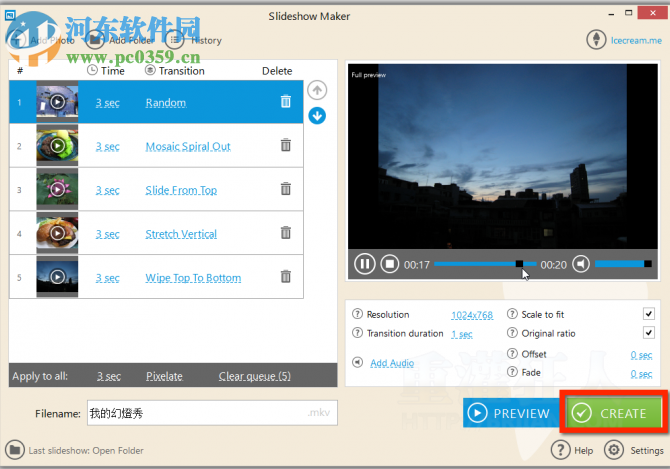This screenshot has height=469, width=670.
Task: Show help for Offset
Action: (512, 353)
